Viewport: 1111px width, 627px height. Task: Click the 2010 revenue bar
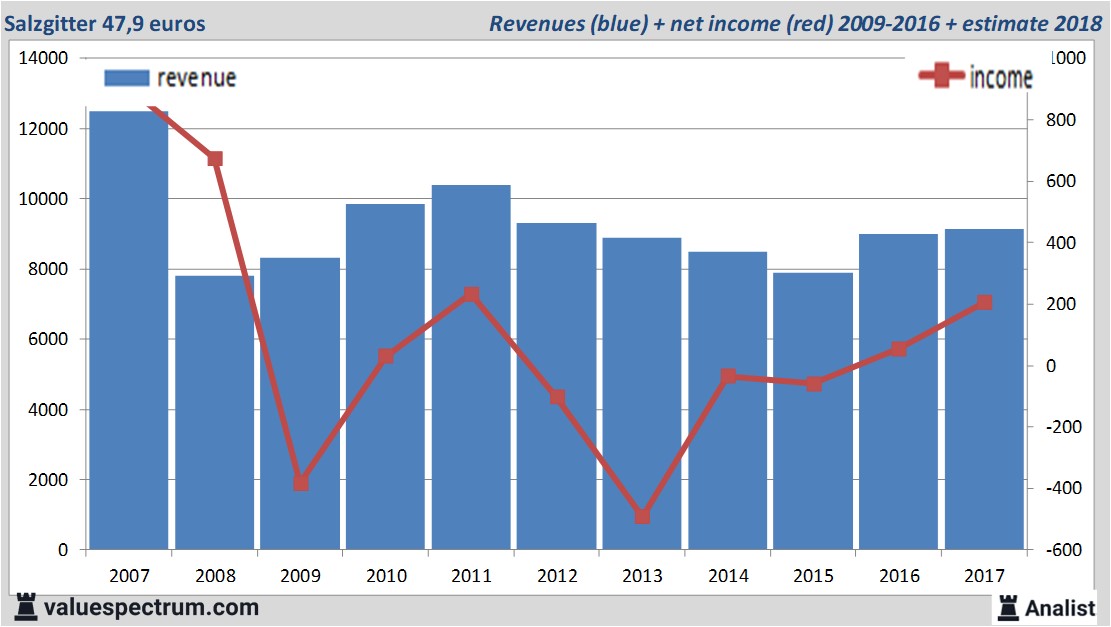point(385,376)
